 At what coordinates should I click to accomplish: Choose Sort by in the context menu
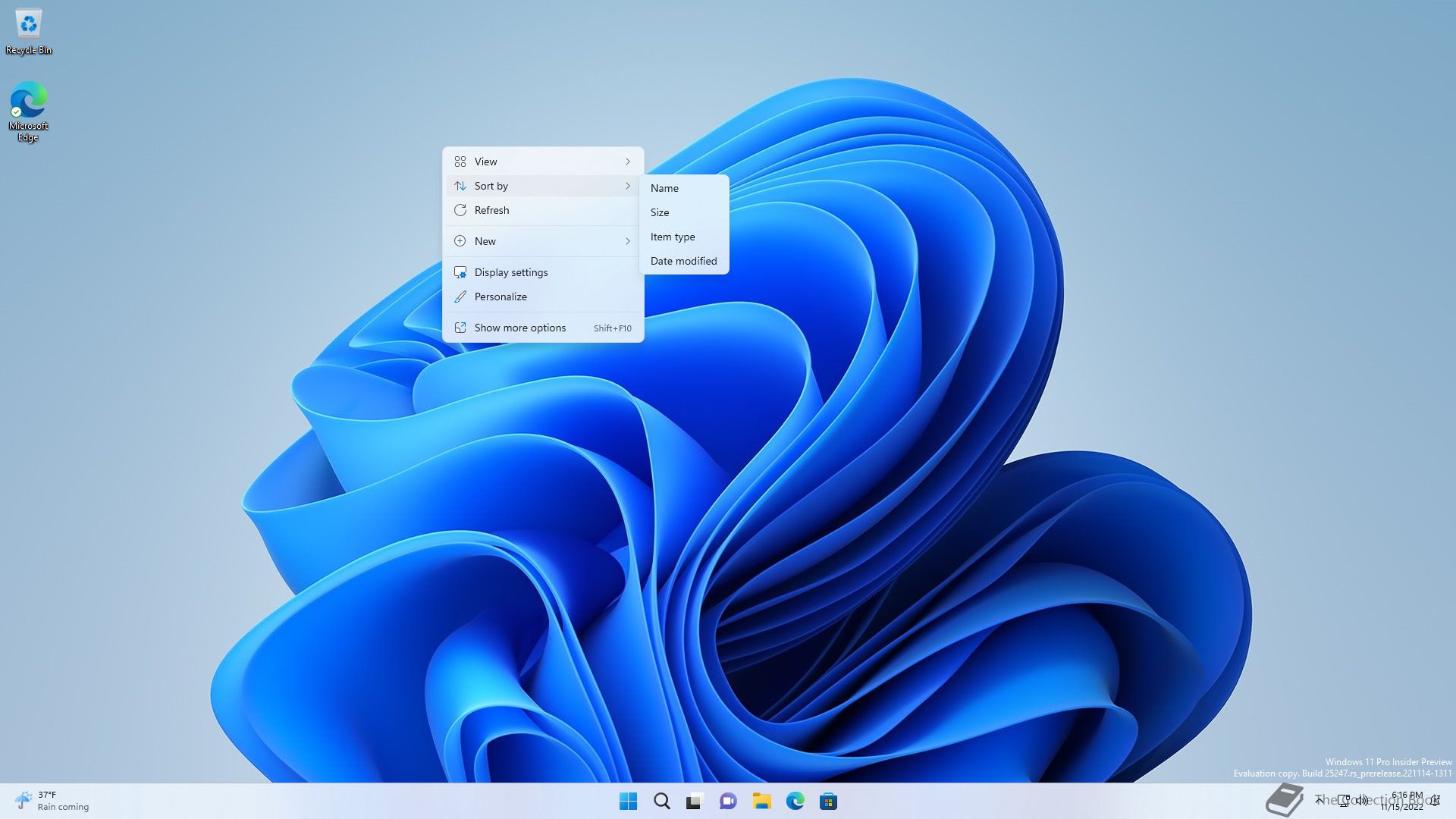543,186
